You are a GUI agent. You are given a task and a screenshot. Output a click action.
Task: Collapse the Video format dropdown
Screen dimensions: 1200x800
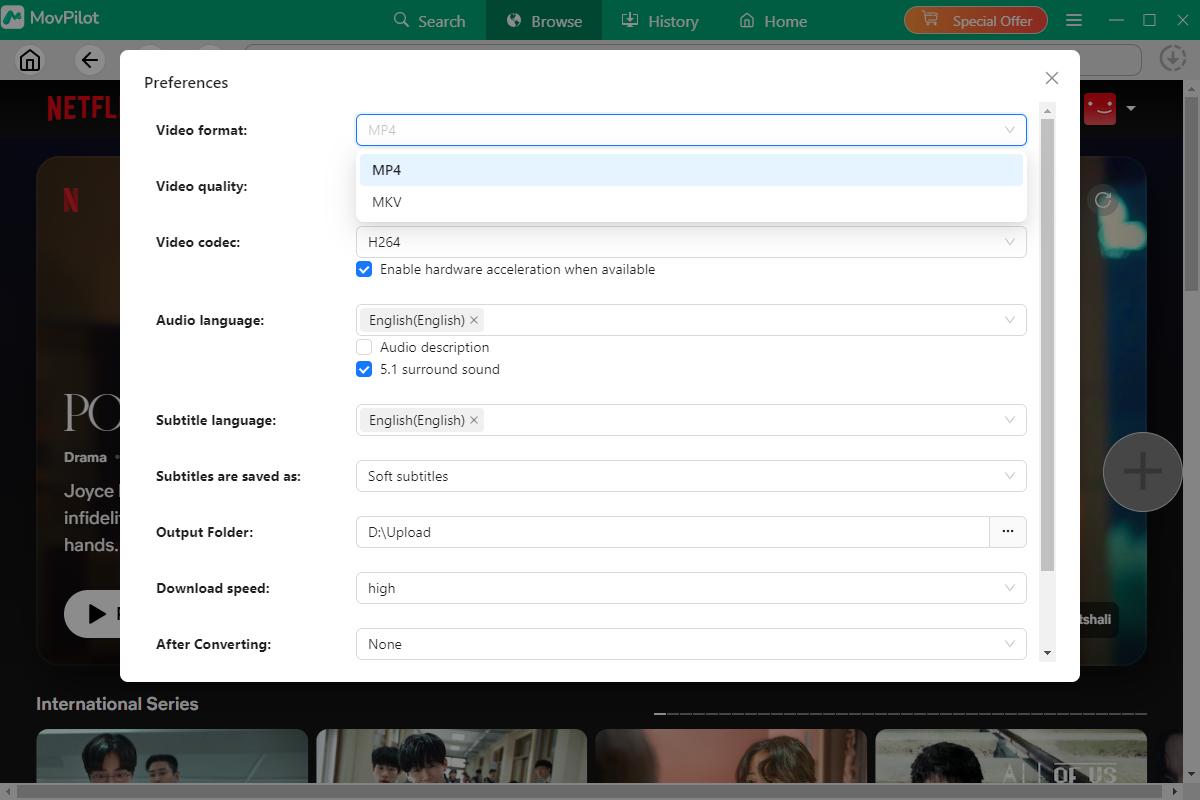tap(691, 130)
